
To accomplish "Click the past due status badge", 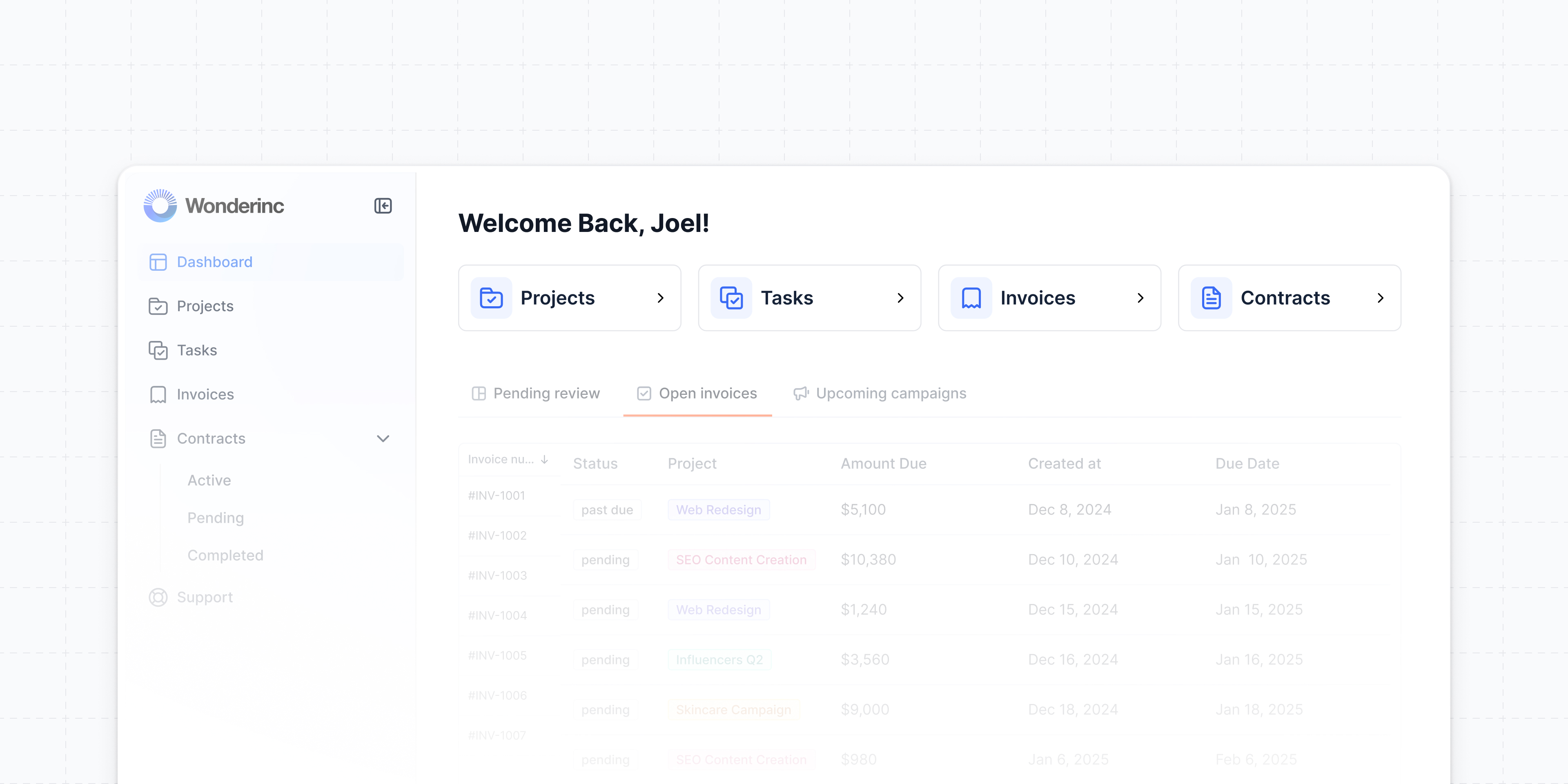I will pos(607,510).
